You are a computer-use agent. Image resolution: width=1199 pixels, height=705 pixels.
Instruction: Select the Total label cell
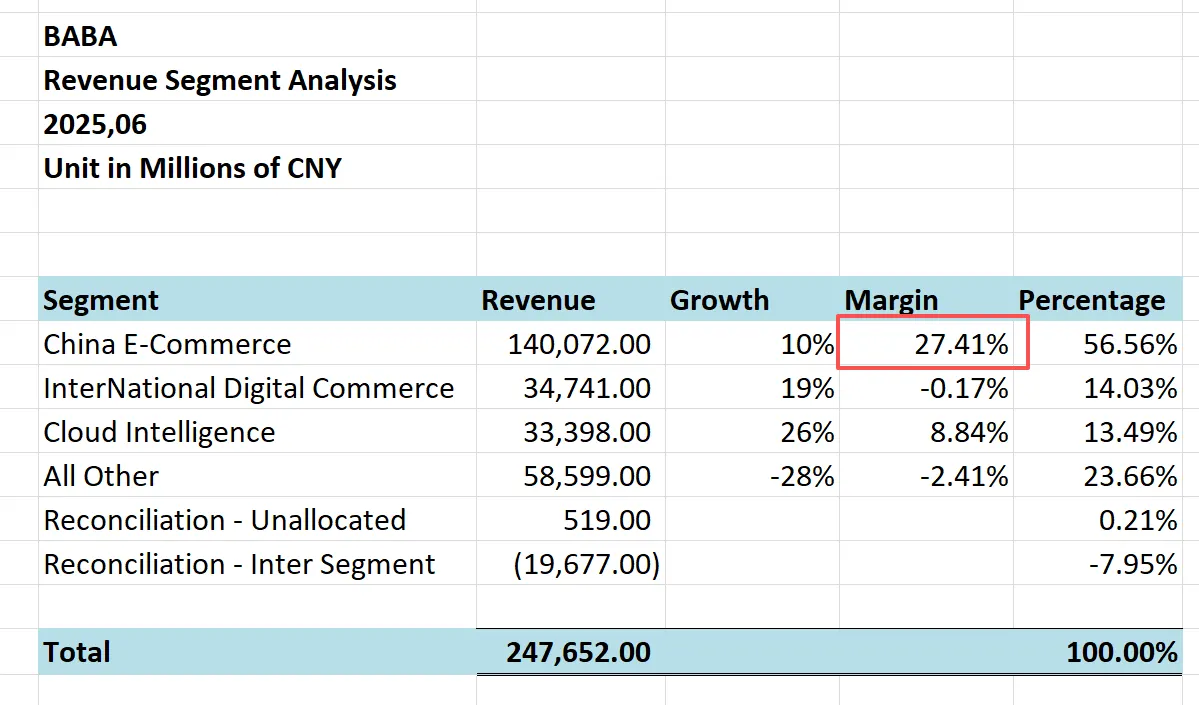pos(77,652)
